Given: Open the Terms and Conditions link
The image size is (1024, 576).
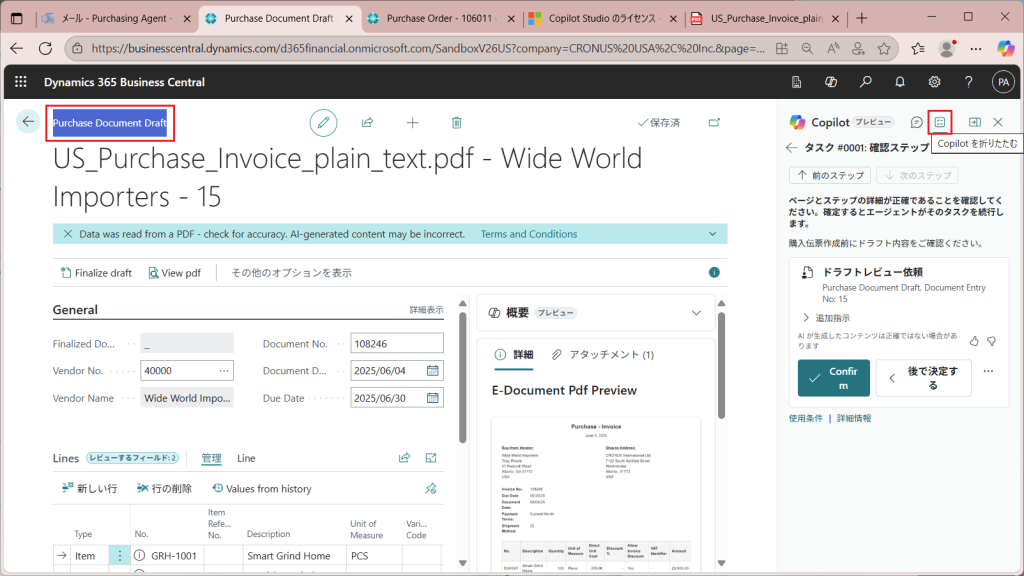Looking at the screenshot, I should coord(529,234).
